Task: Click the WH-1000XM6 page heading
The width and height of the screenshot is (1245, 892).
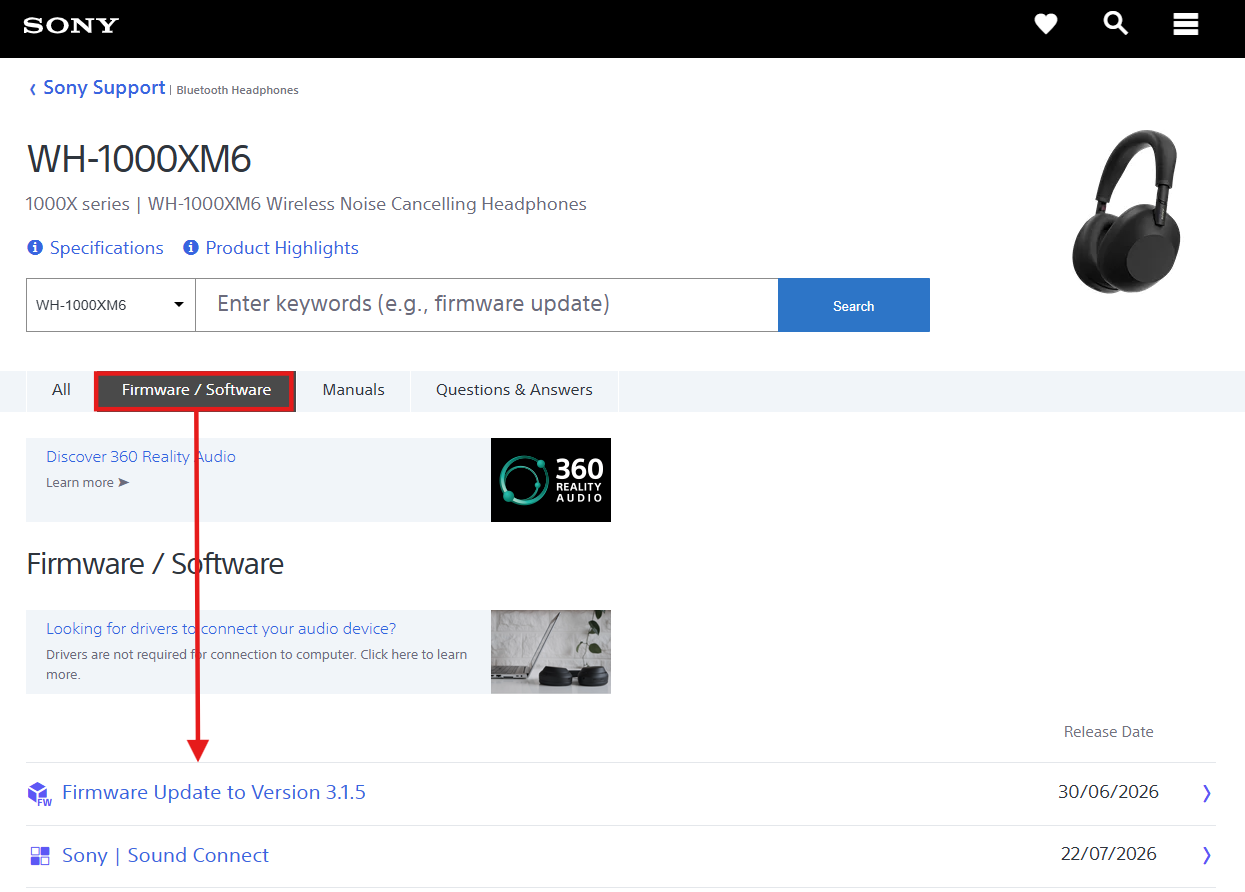Action: pyautogui.click(x=139, y=160)
